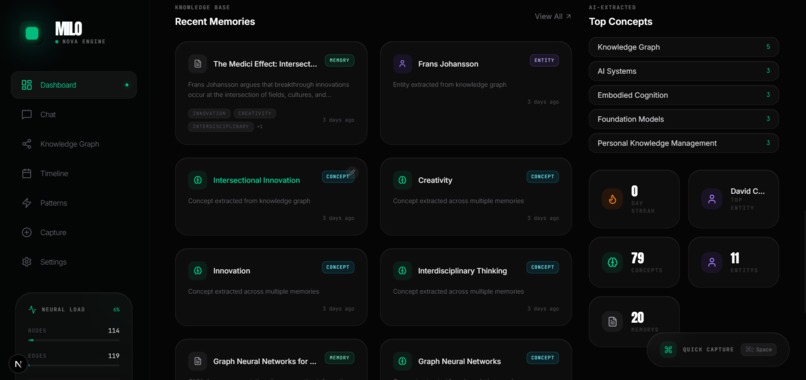Click the person icon beside 11 entities
The width and height of the screenshot is (806, 380).
click(711, 262)
